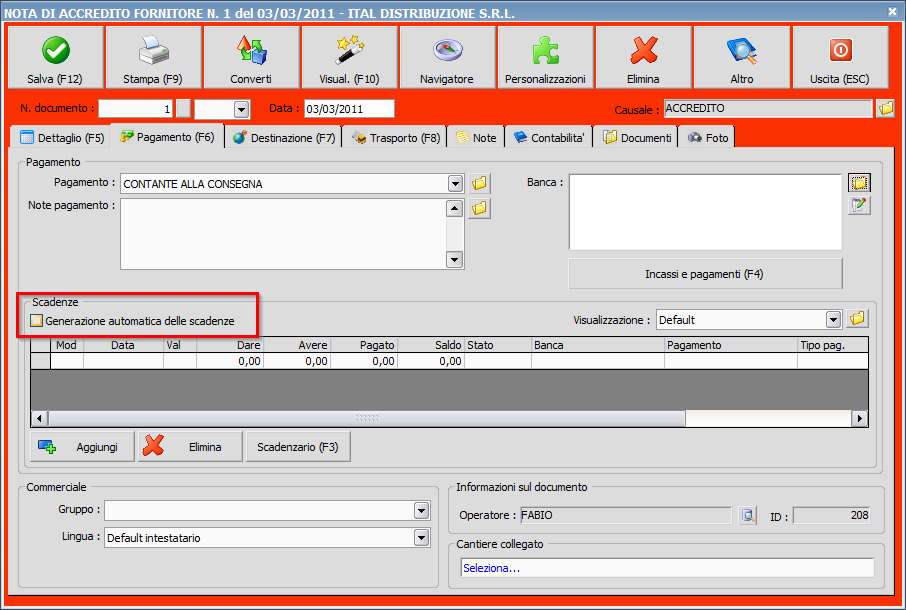Screen dimensions: 906x610
Task: Show the Foto tab
Action: [x=707, y=137]
